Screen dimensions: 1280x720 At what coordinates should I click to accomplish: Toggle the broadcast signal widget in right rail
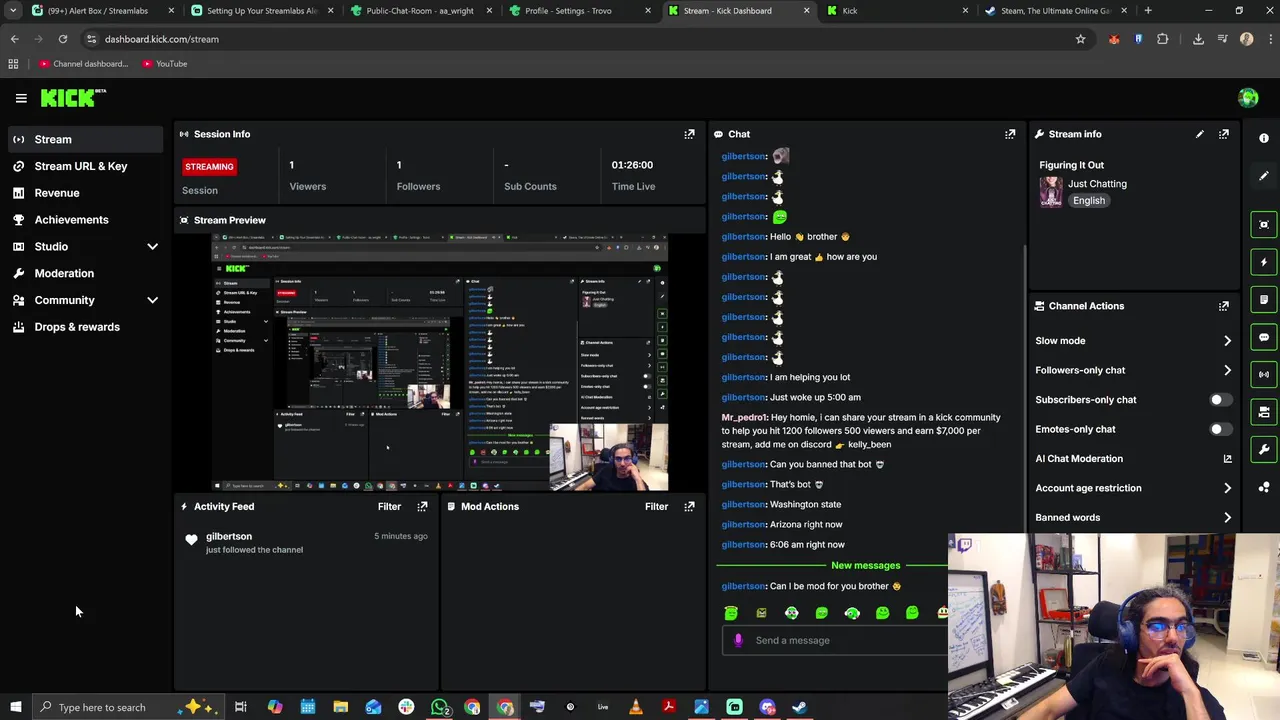(1264, 374)
